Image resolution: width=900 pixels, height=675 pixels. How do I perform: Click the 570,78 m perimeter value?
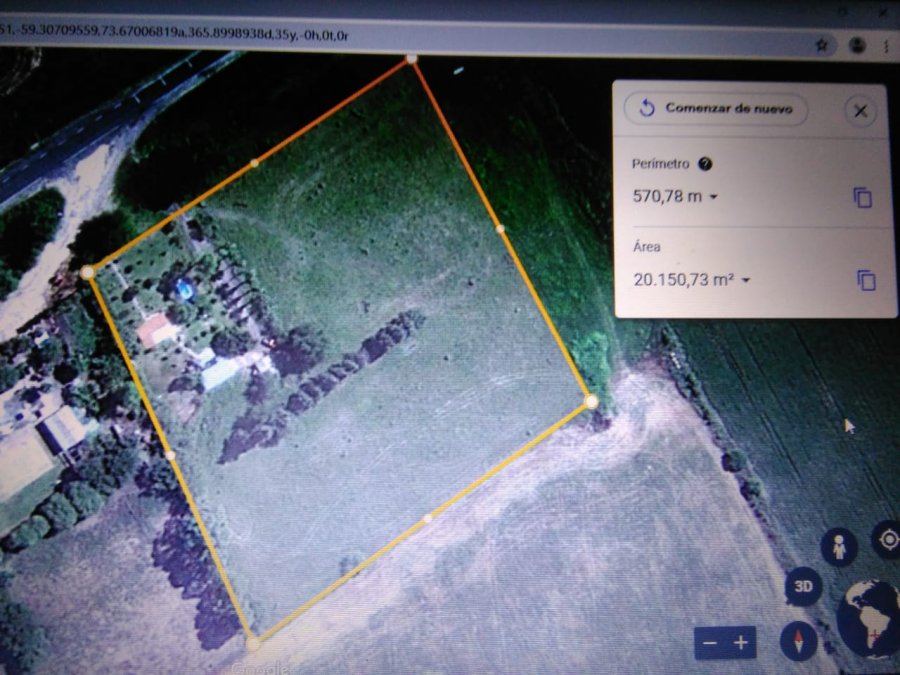click(667, 196)
